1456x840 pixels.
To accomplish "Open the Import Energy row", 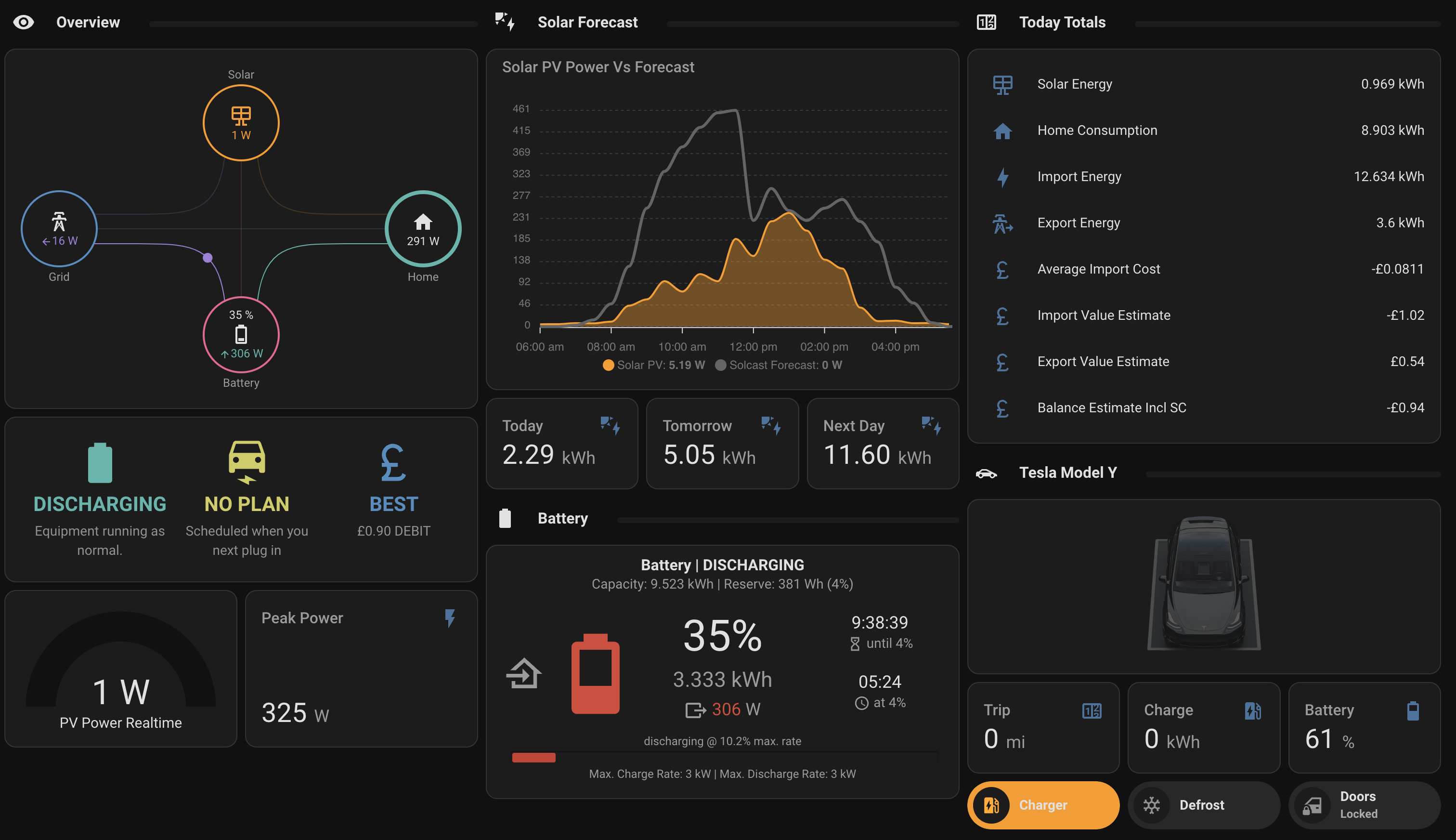I will 1203,177.
